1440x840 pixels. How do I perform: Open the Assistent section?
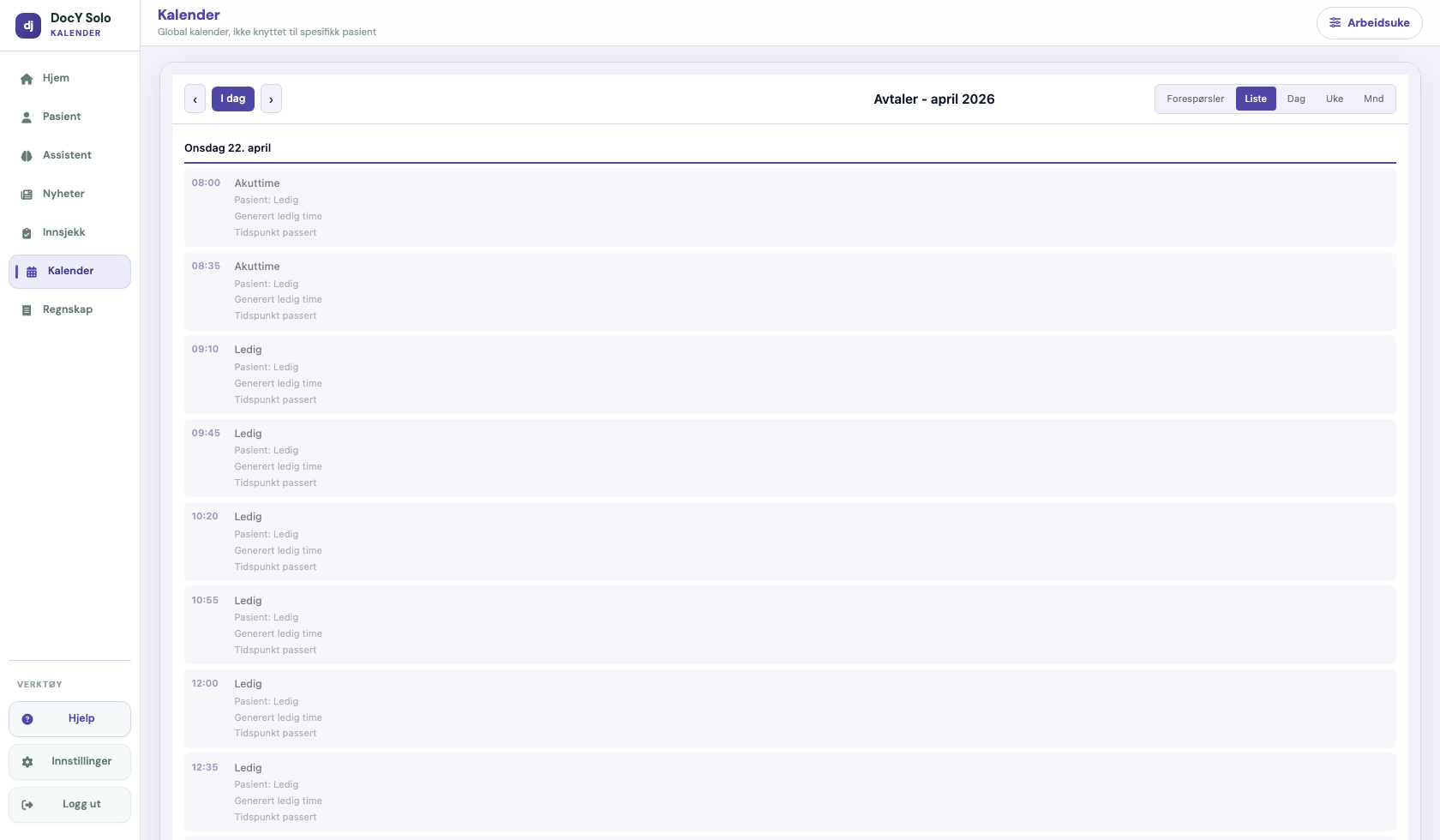[x=69, y=155]
